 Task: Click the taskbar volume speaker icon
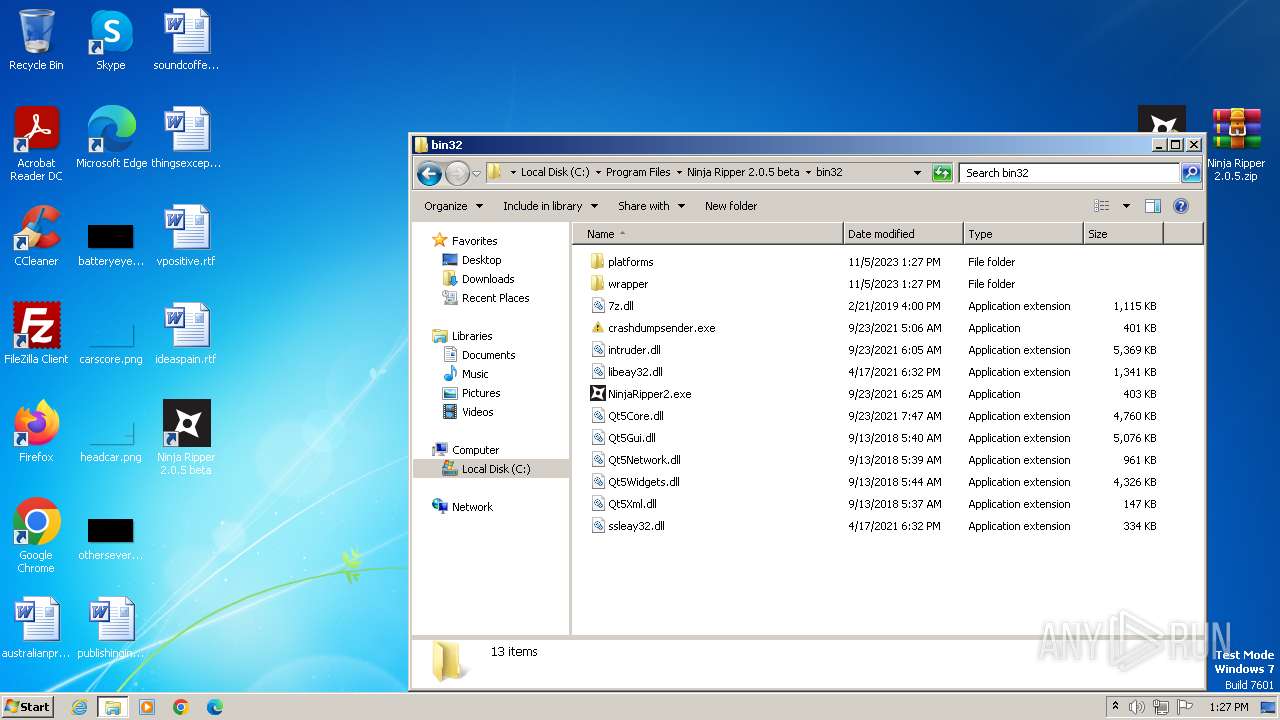(x=1137, y=707)
